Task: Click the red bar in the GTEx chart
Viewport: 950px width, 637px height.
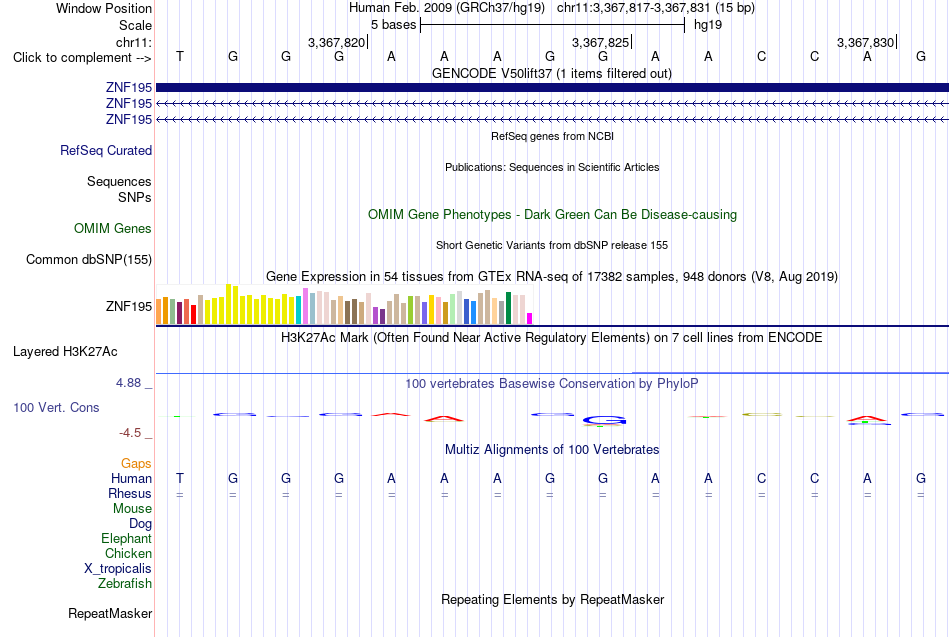Action: click(x=193, y=315)
